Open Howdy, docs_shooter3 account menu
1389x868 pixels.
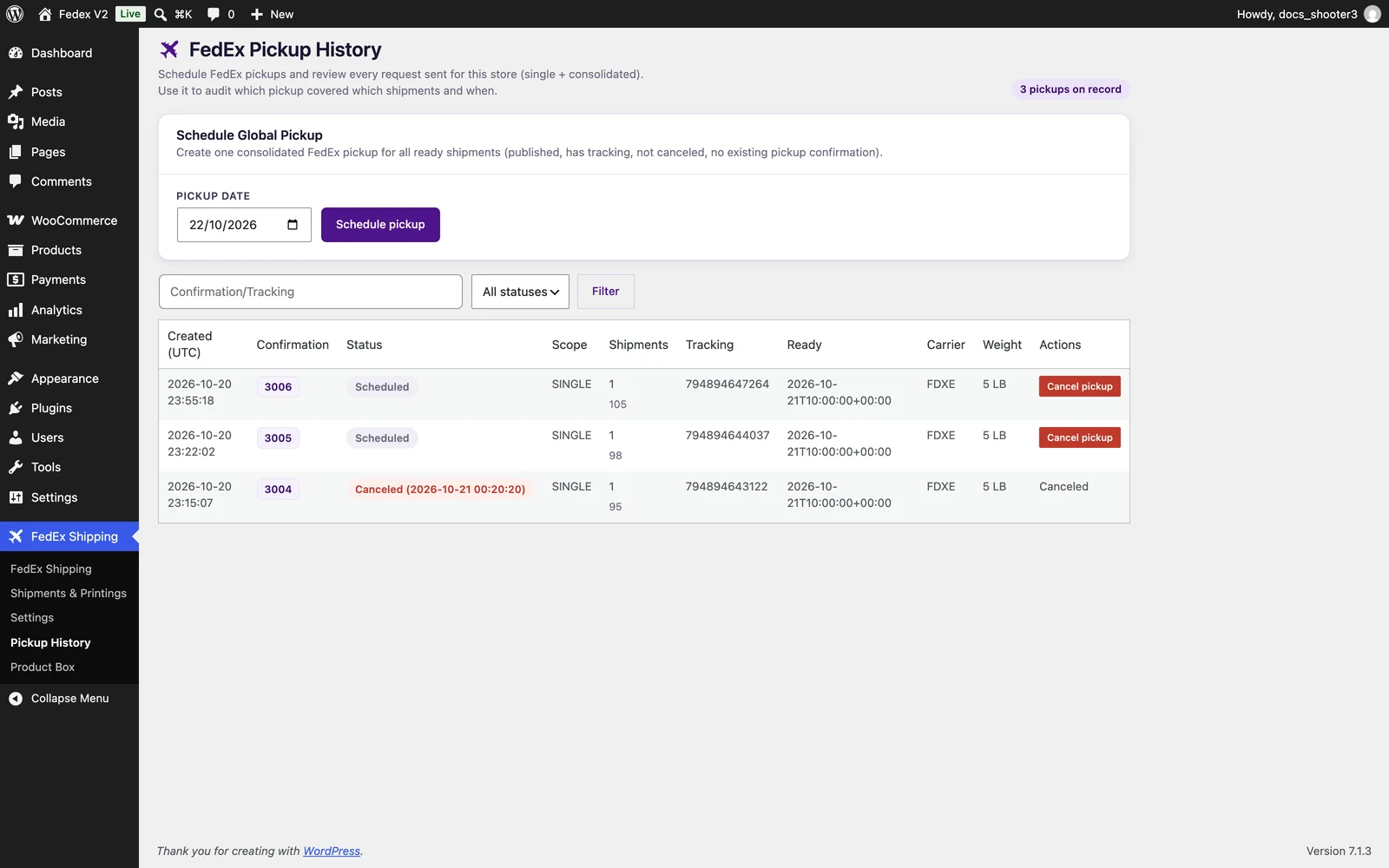[x=1307, y=14]
